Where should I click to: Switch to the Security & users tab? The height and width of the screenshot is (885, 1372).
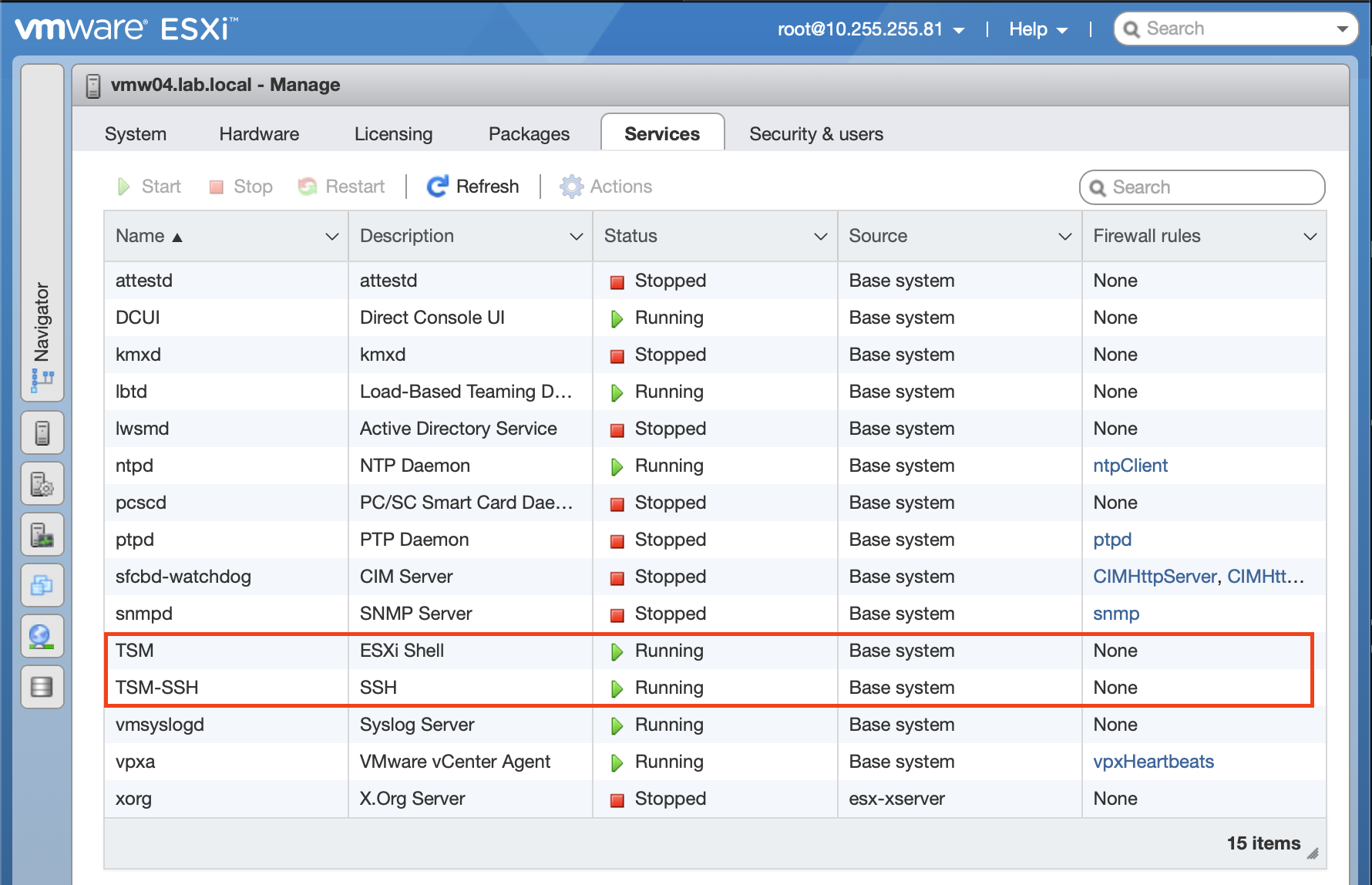[x=816, y=134]
